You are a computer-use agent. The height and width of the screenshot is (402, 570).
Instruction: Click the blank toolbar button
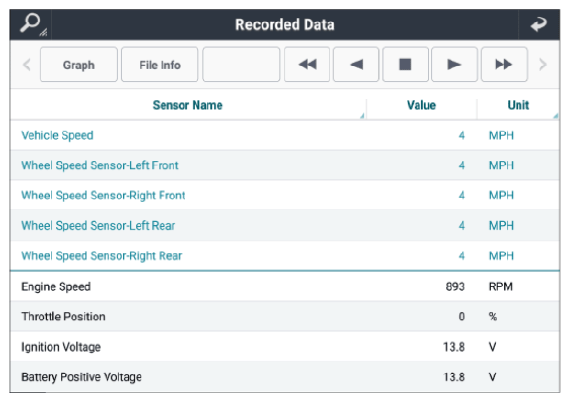(x=241, y=64)
